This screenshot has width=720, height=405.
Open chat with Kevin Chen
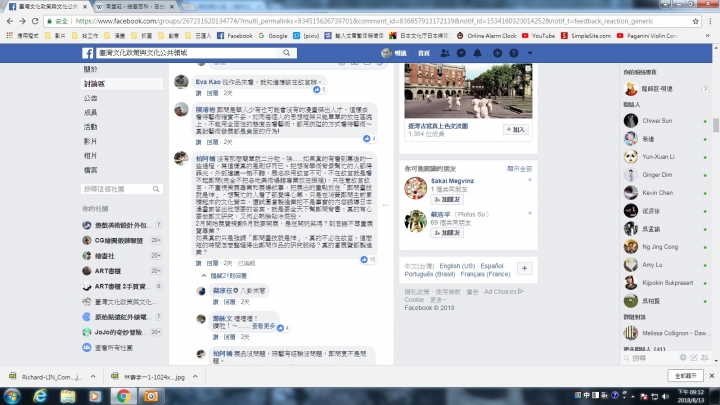coord(665,193)
